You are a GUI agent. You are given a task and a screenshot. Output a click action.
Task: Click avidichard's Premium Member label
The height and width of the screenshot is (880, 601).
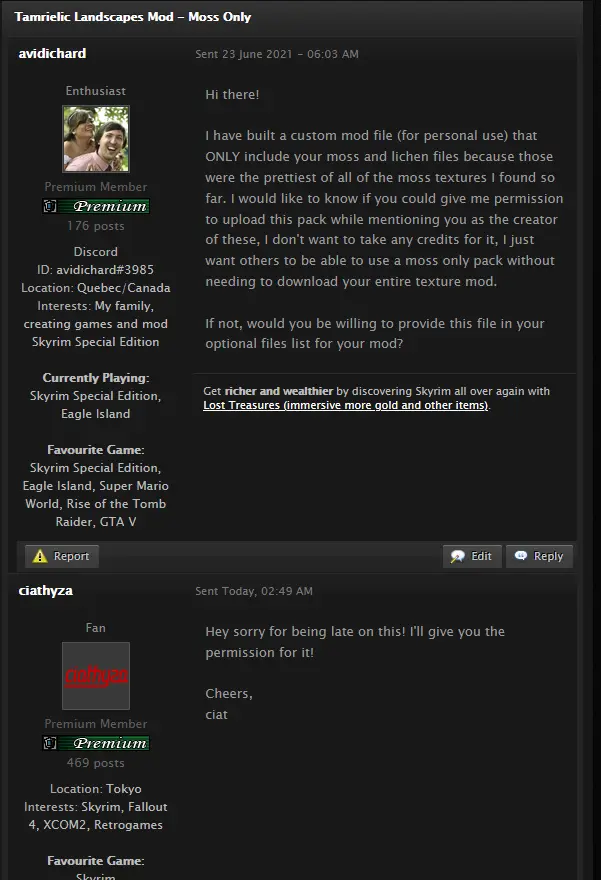[x=96, y=187]
